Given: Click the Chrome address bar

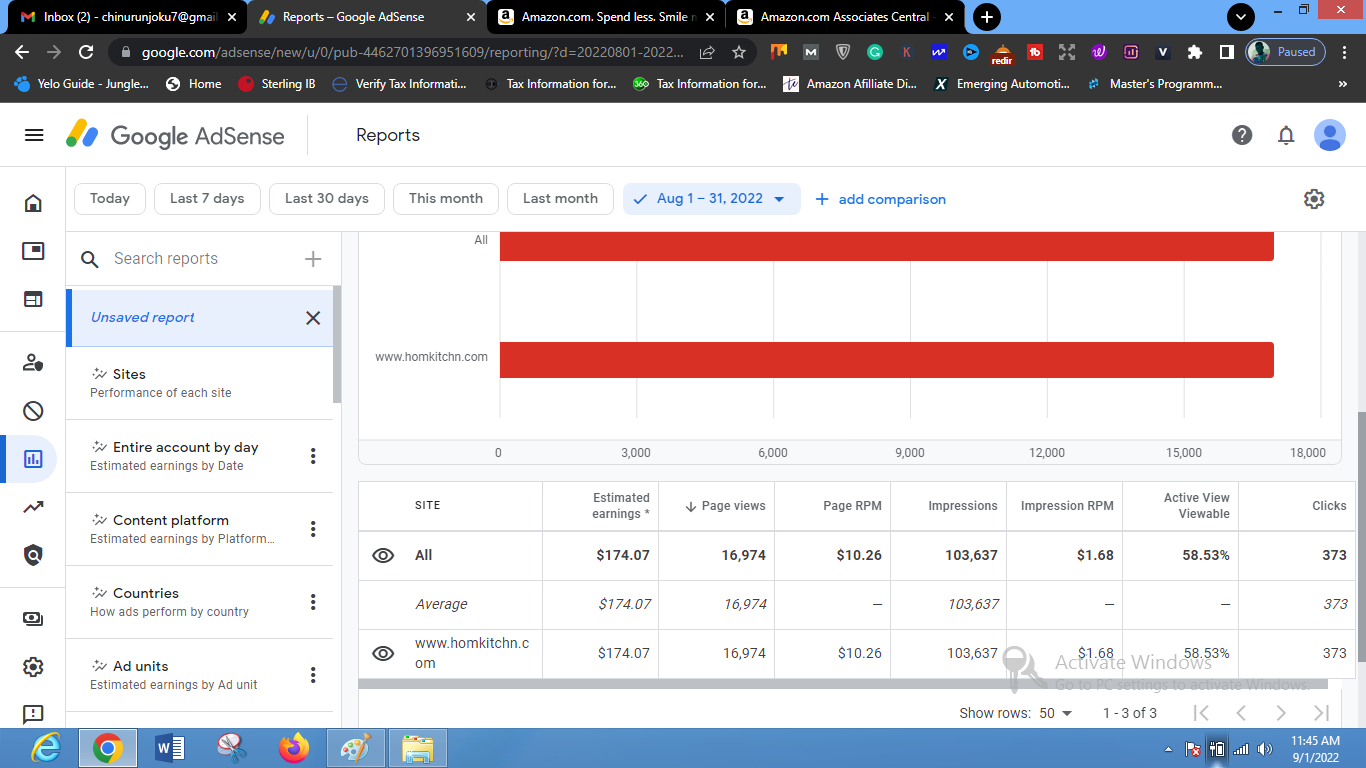Looking at the screenshot, I should (x=412, y=52).
